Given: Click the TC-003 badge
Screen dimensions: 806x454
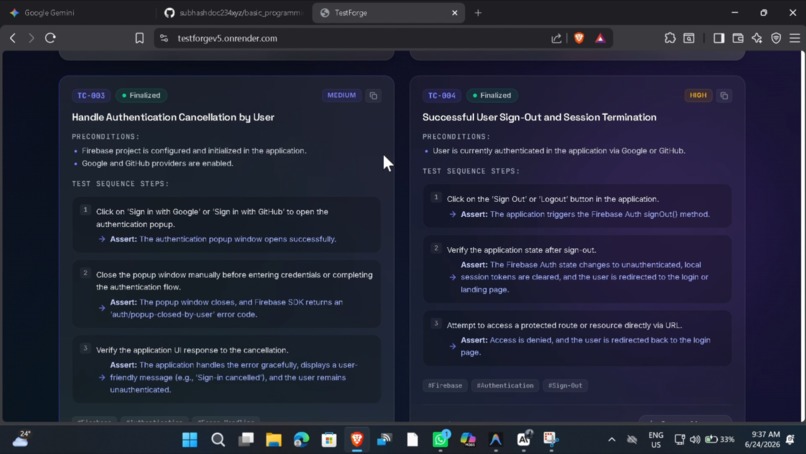Looking at the screenshot, I should pos(91,96).
